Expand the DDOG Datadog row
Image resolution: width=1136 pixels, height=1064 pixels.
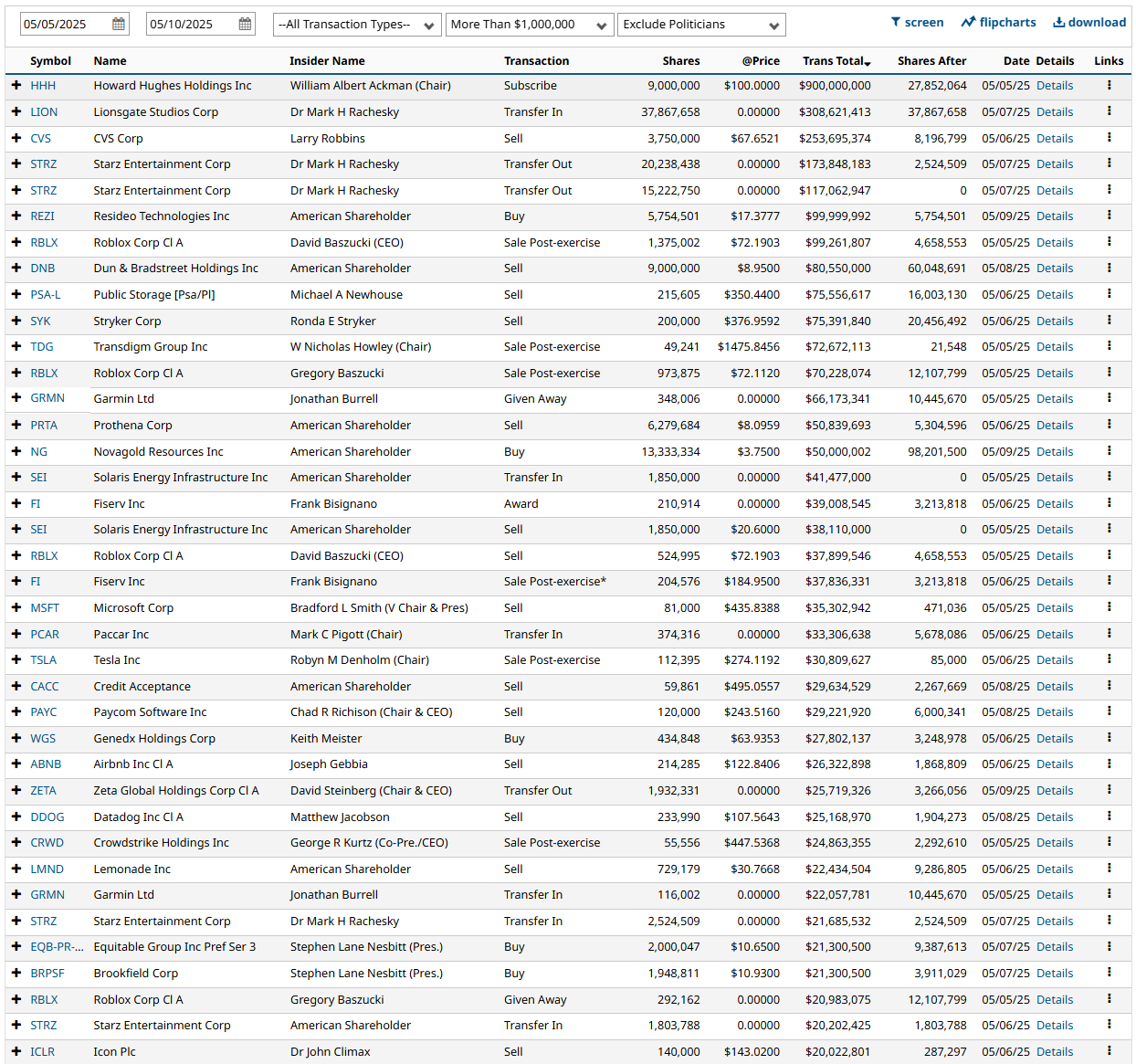click(16, 816)
